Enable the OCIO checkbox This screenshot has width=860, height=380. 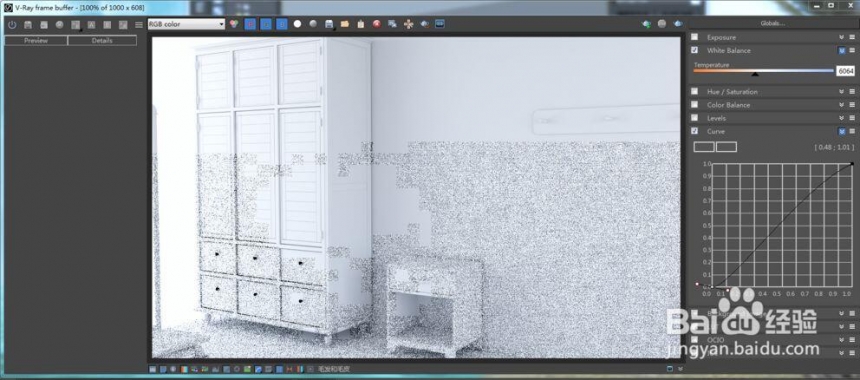pyautogui.click(x=695, y=340)
